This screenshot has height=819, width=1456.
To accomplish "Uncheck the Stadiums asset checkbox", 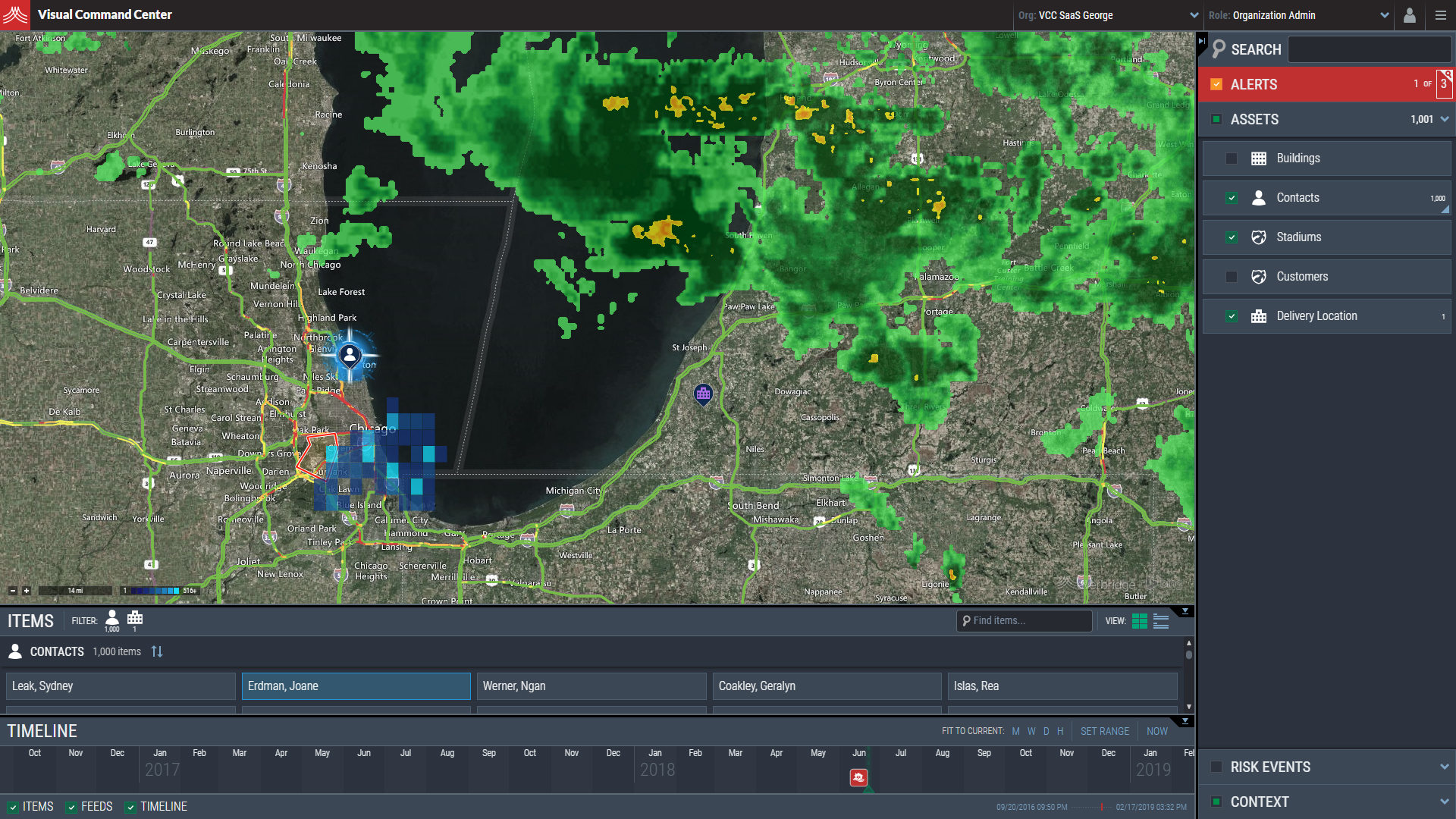I will click(1232, 237).
